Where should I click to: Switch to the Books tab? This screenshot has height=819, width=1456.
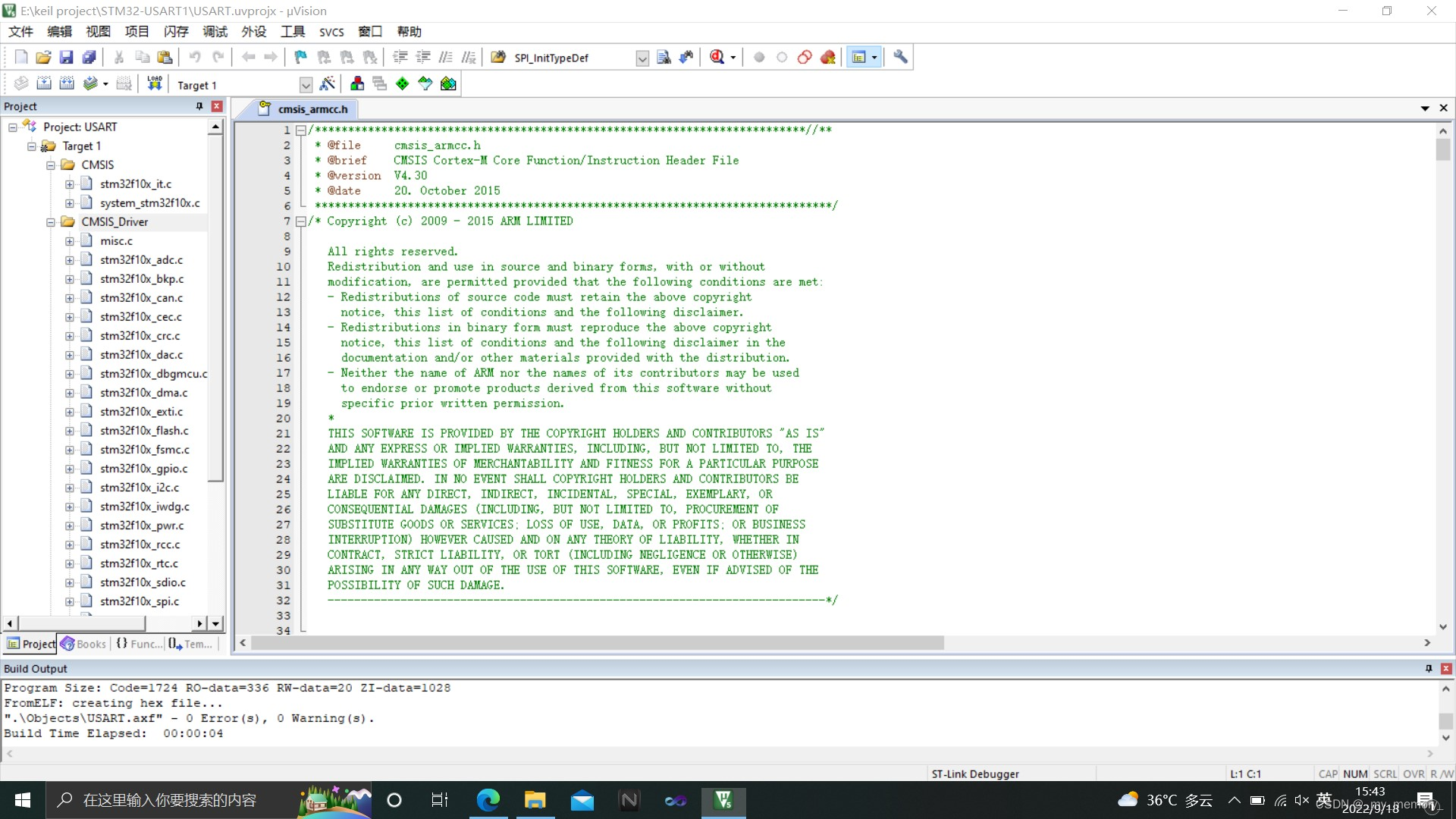[x=83, y=644]
